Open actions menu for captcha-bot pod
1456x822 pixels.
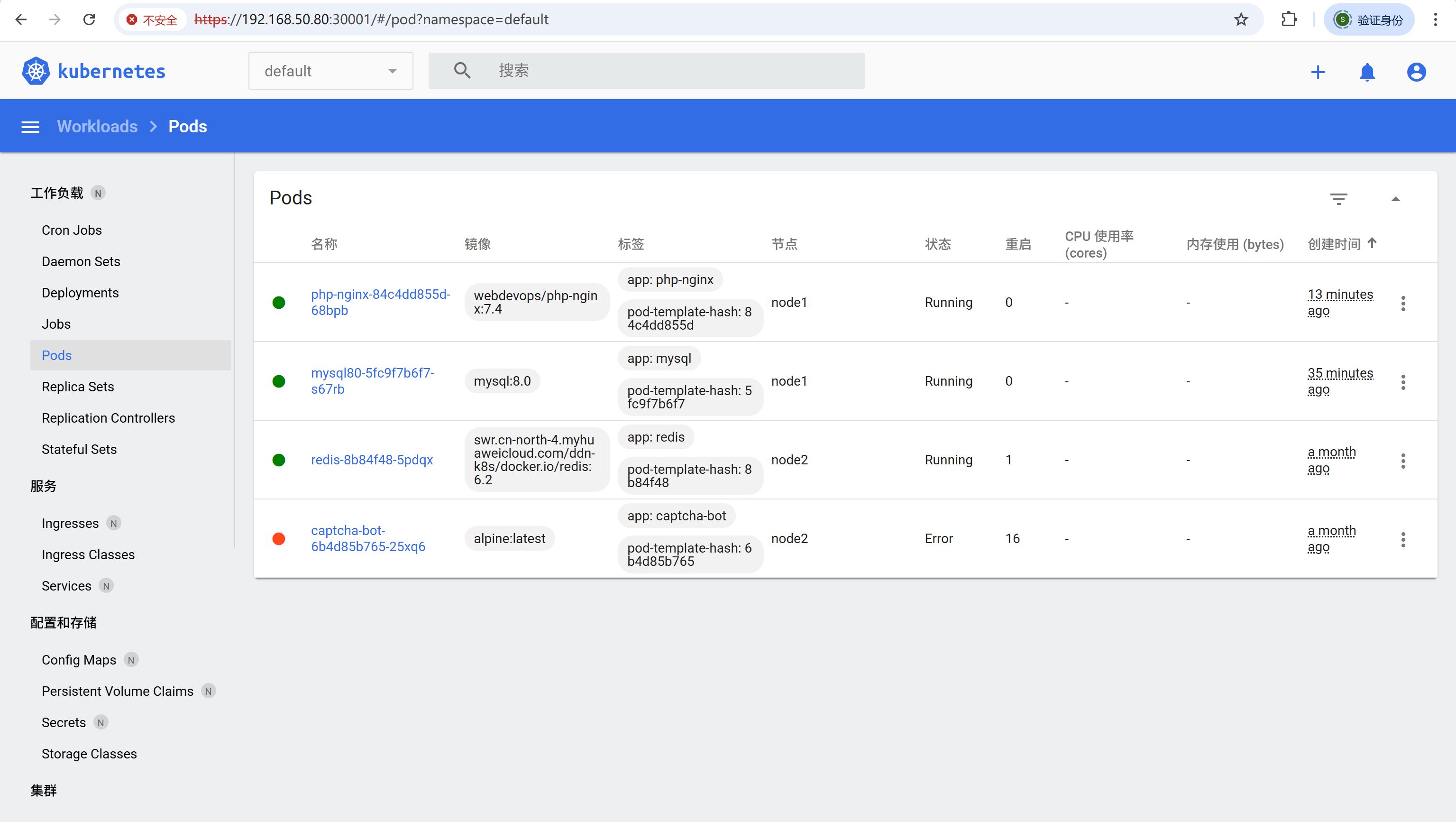tap(1403, 539)
